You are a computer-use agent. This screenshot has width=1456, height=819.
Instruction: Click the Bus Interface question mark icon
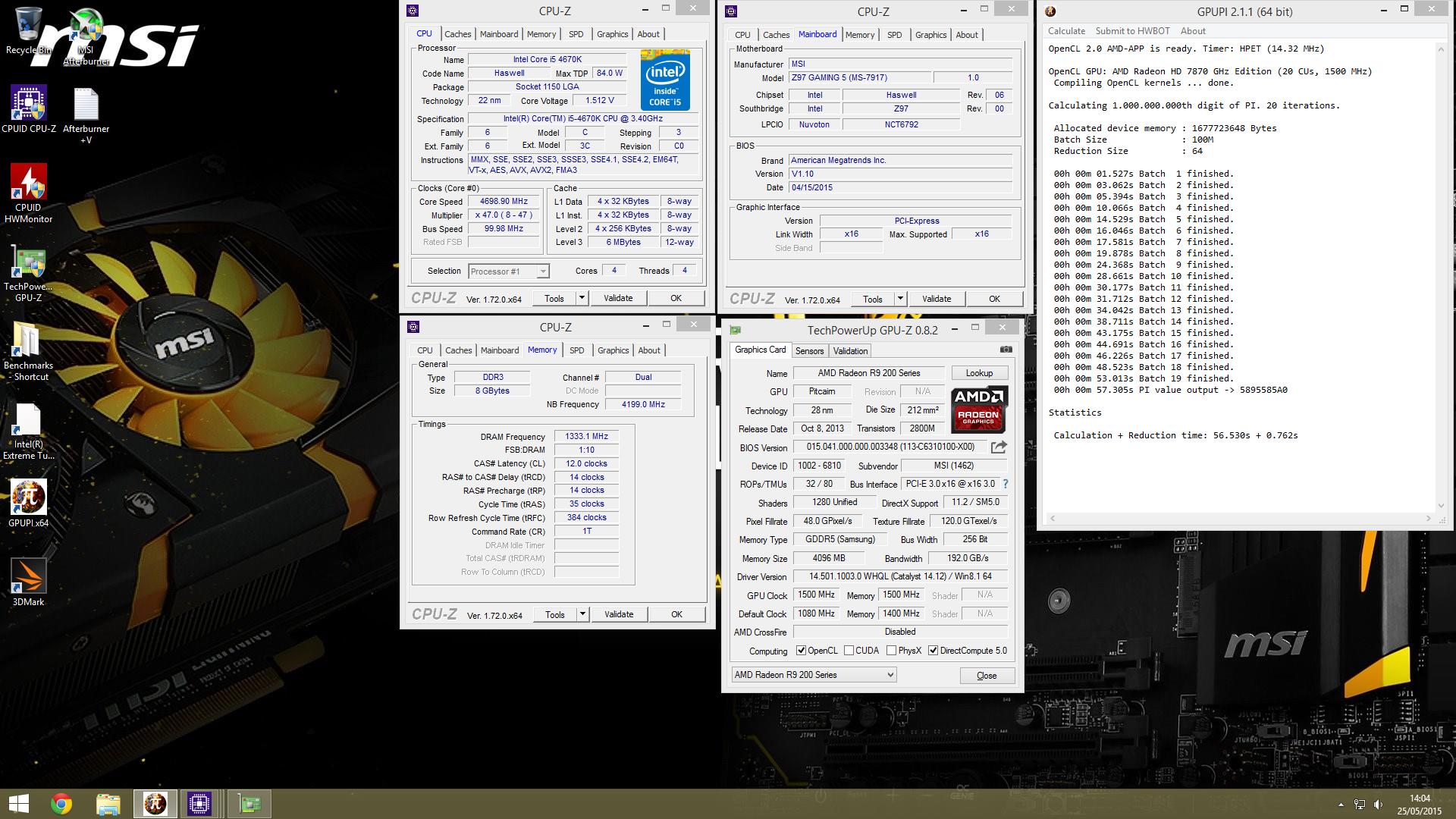[1006, 484]
